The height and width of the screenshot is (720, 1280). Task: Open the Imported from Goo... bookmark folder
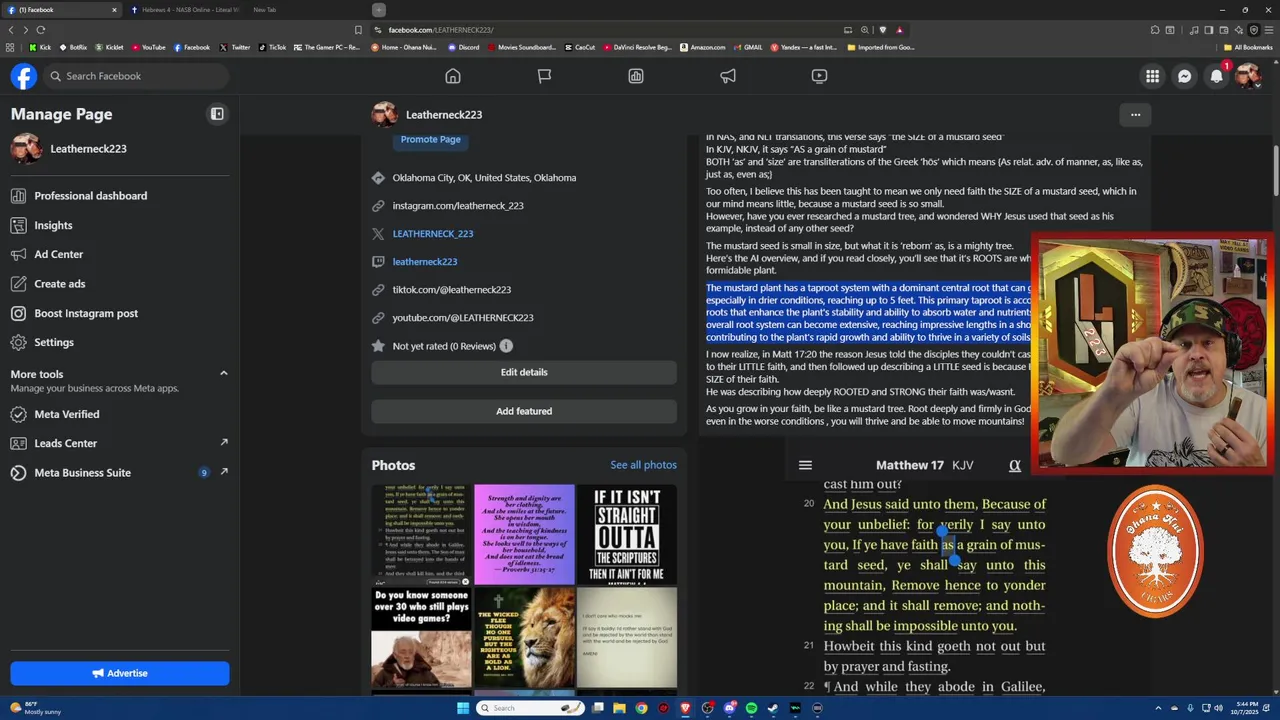880,47
